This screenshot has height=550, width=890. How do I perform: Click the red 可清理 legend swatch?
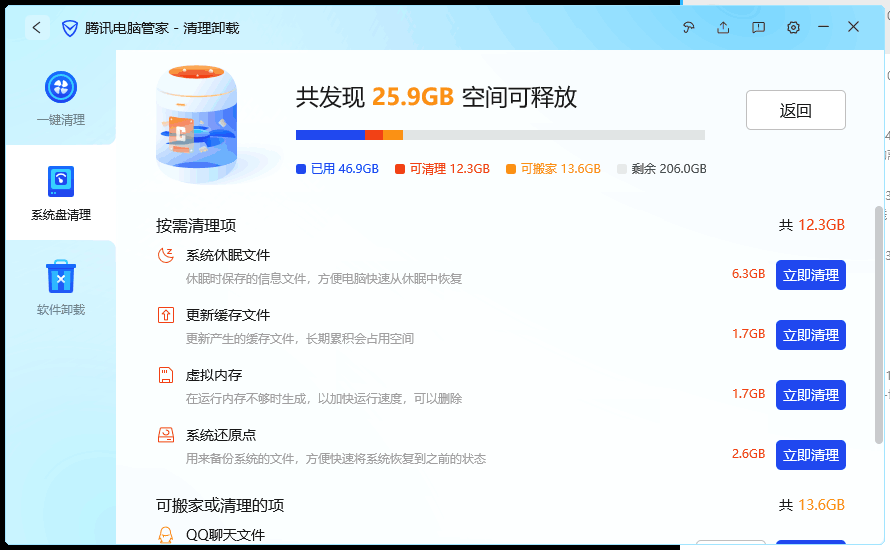[x=400, y=169]
